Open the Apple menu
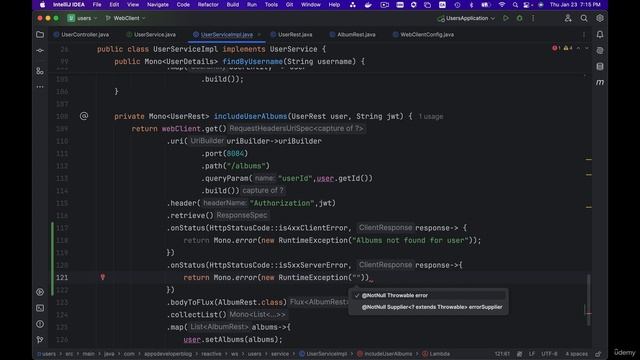Image resolution: width=640 pixels, height=360 pixels. pos(43,5)
